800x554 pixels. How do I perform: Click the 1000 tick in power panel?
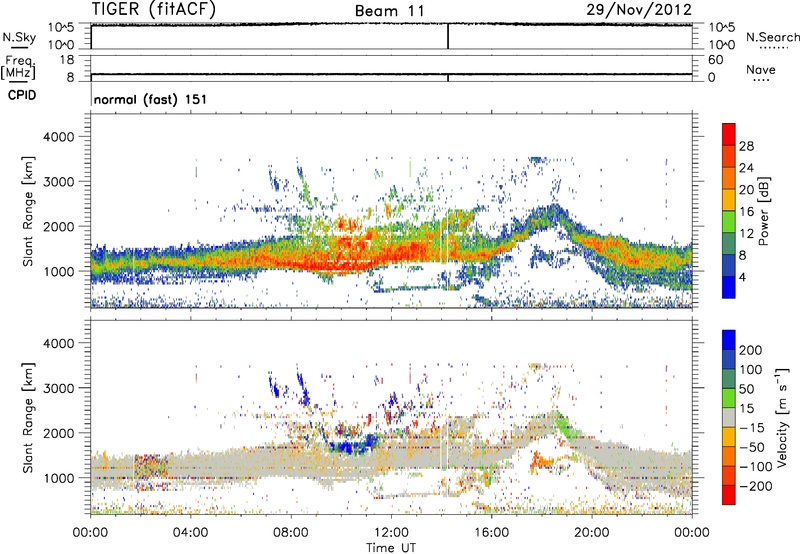pos(58,272)
